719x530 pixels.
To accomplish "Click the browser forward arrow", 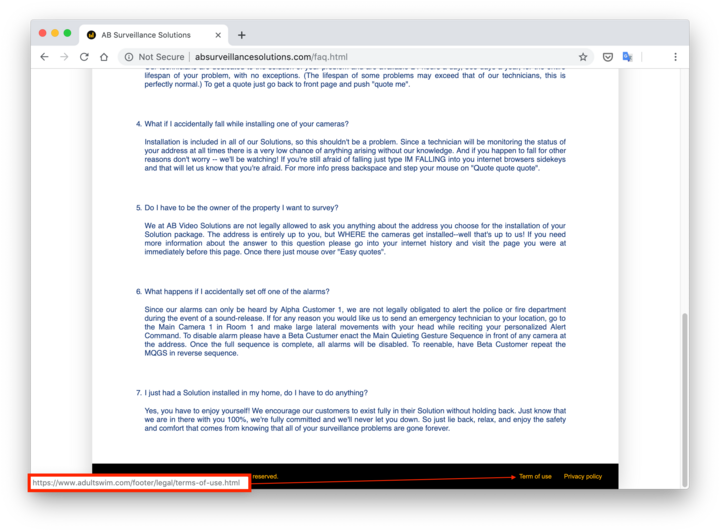I will (64, 57).
